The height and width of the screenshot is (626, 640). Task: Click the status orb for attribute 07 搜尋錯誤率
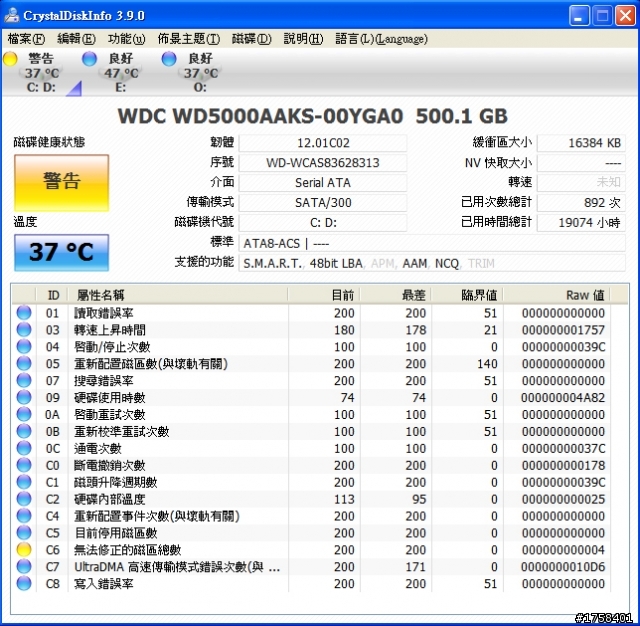point(24,380)
